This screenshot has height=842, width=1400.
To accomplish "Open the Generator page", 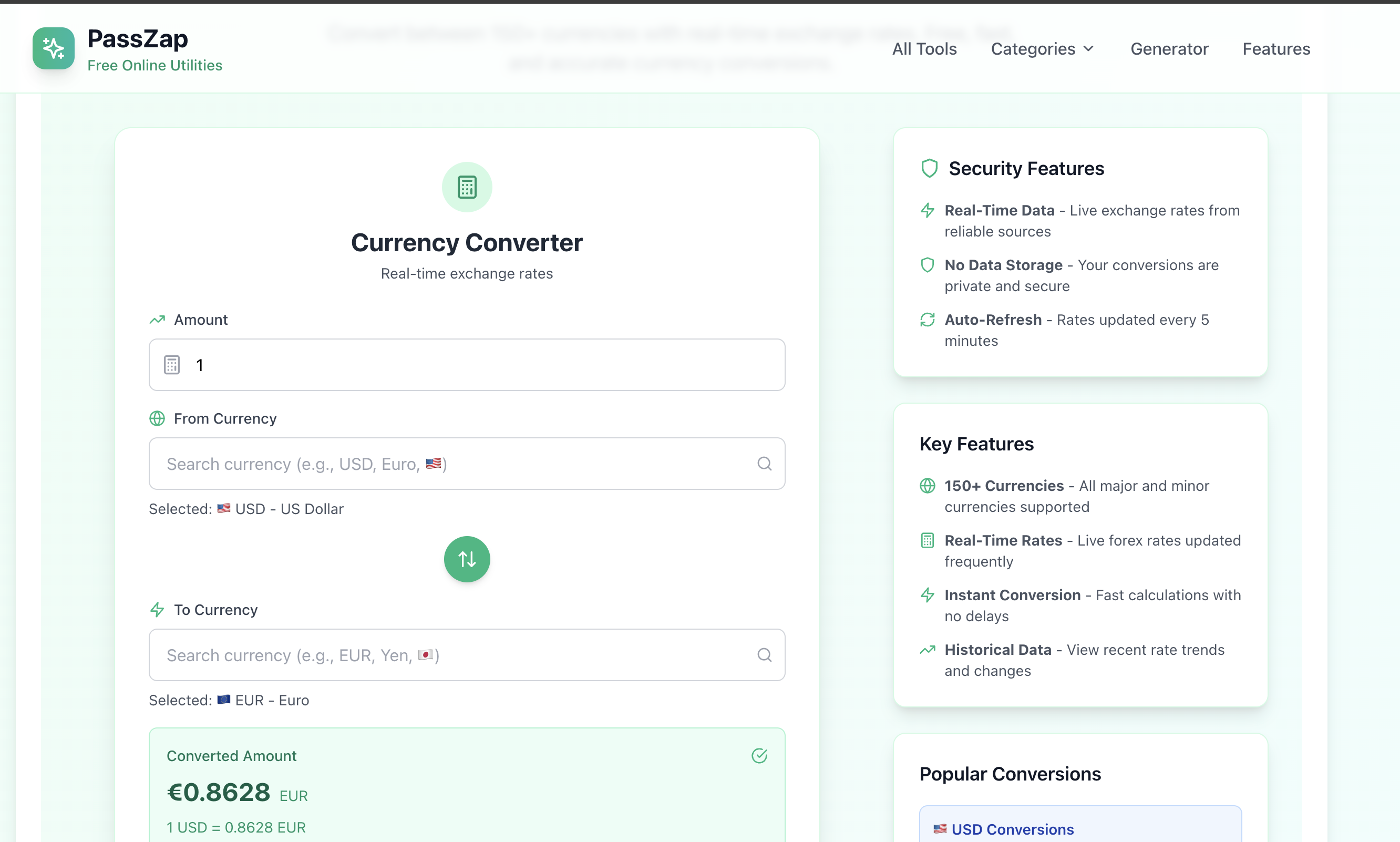I will coord(1170,49).
